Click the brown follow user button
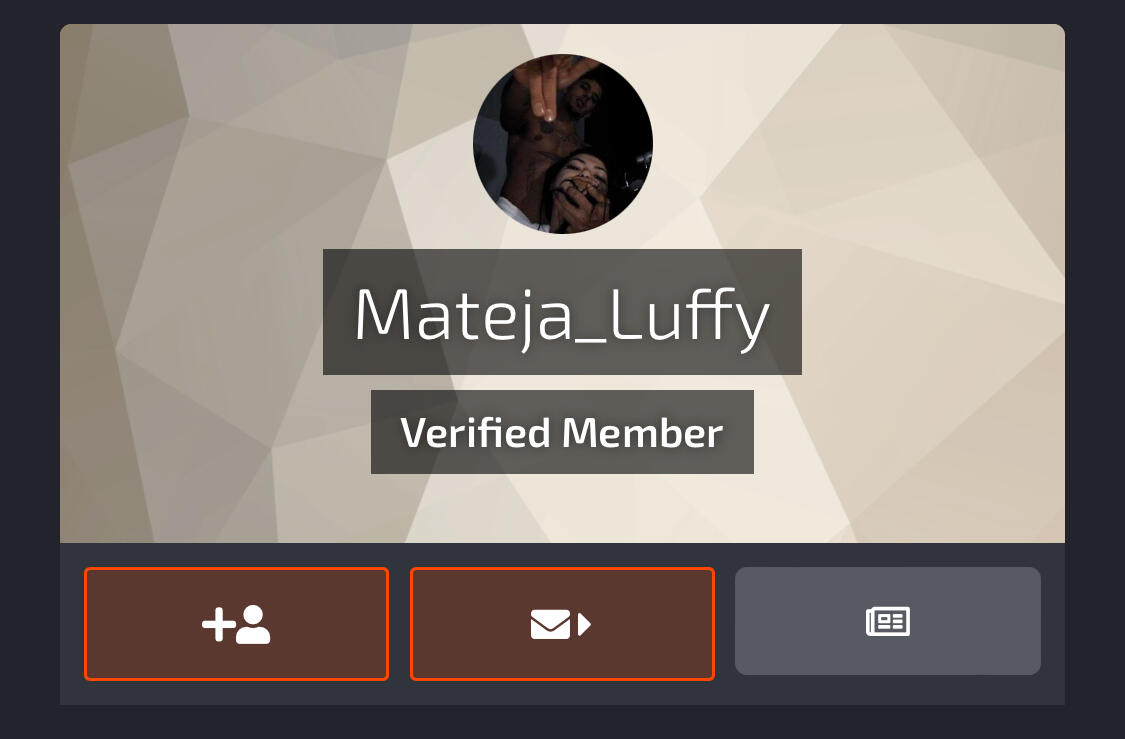The width and height of the screenshot is (1125, 739). point(236,623)
